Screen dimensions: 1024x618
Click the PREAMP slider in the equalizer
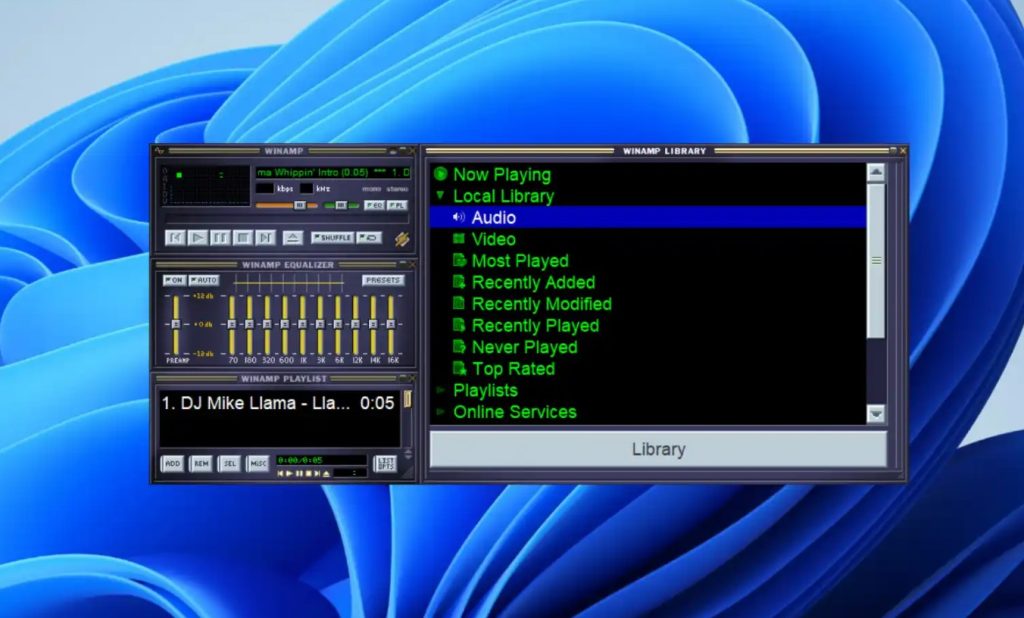click(x=176, y=325)
